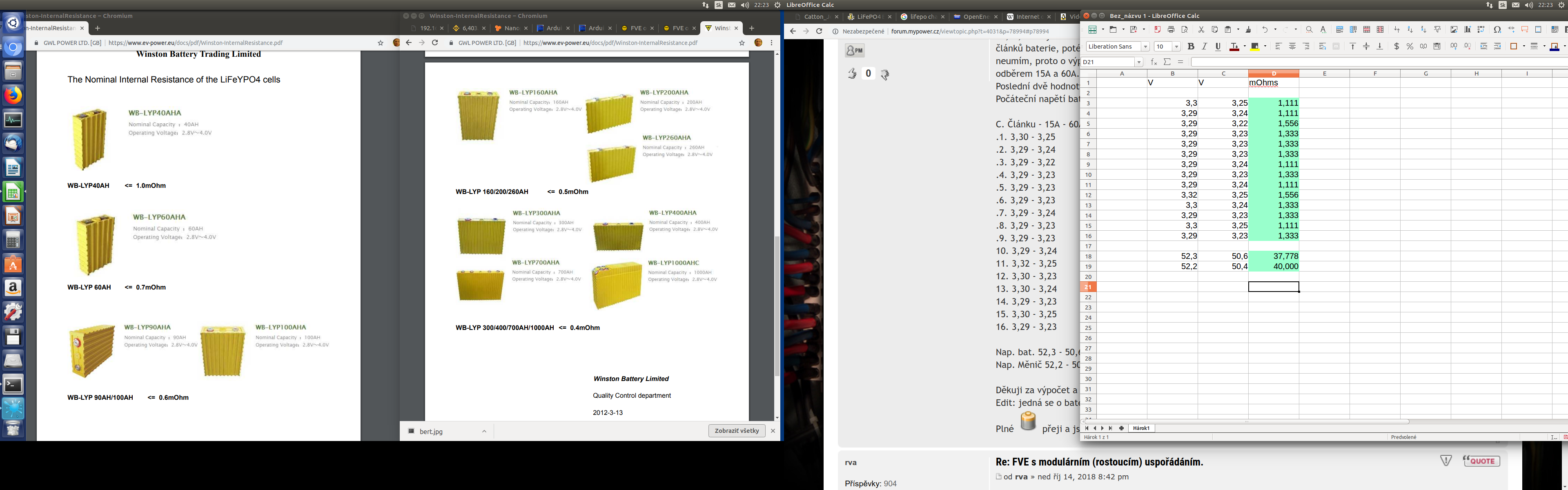Screen dimensions: 1568x490
Task: Click the Sort Ascending icon
Action: [1410, 30]
